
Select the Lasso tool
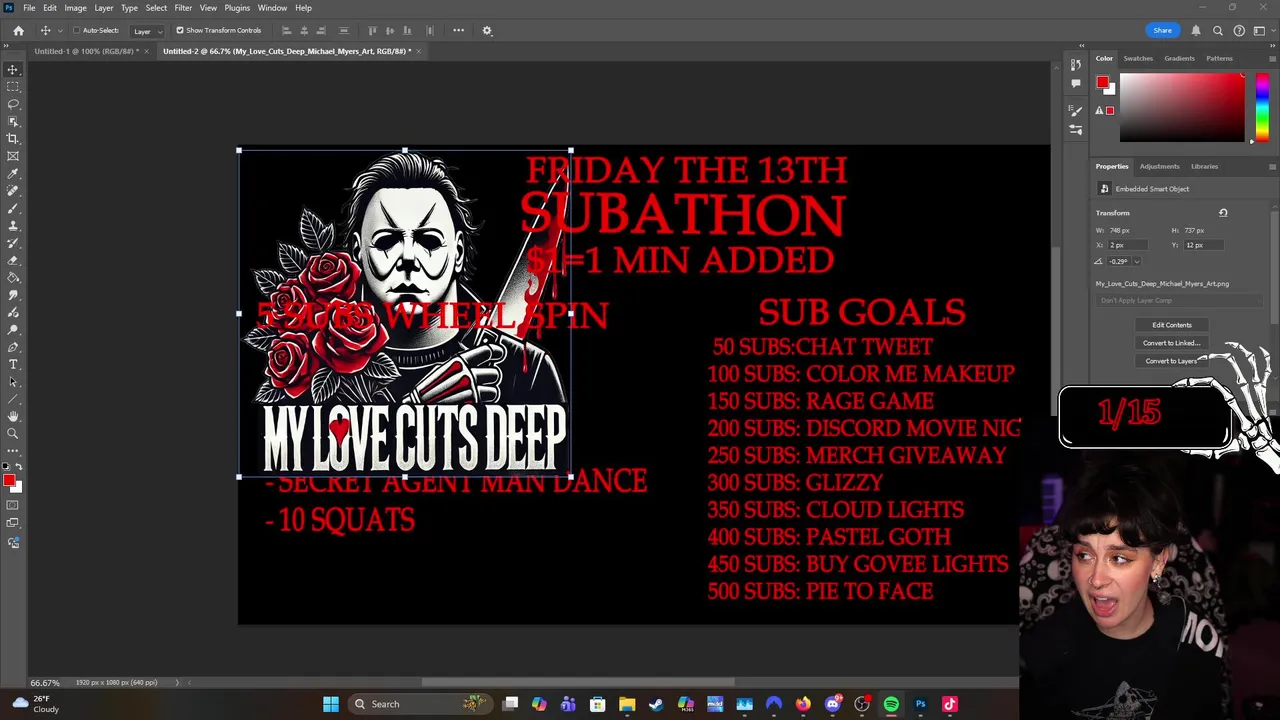pyautogui.click(x=13, y=104)
